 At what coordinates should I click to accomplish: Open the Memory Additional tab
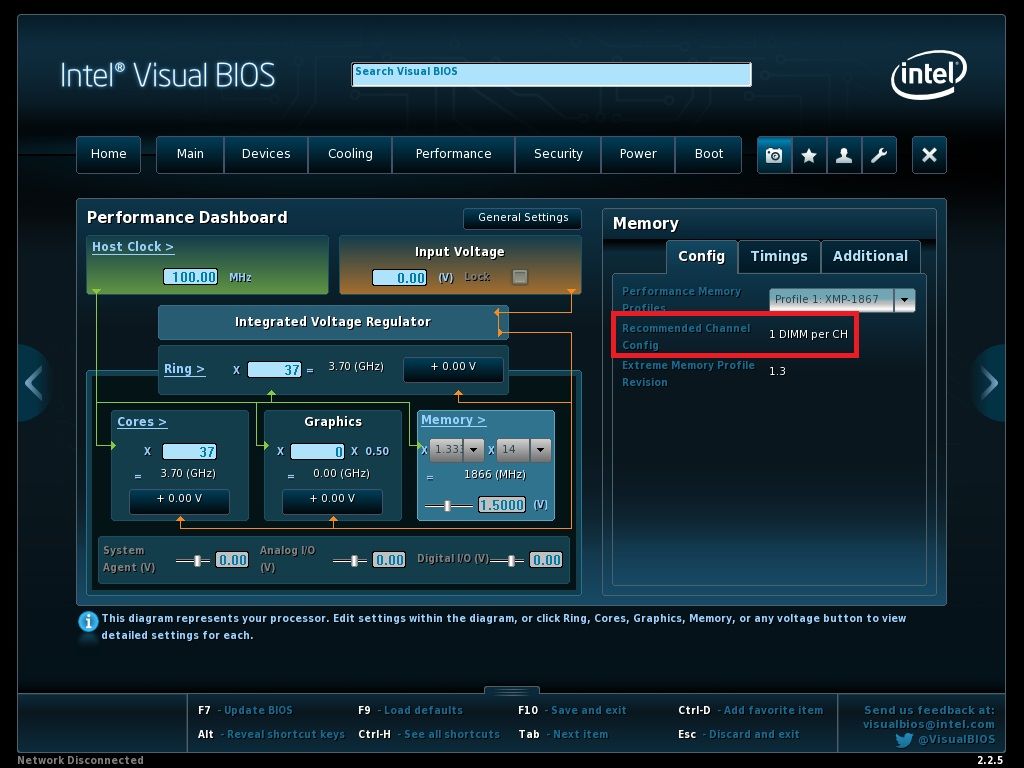tap(871, 257)
